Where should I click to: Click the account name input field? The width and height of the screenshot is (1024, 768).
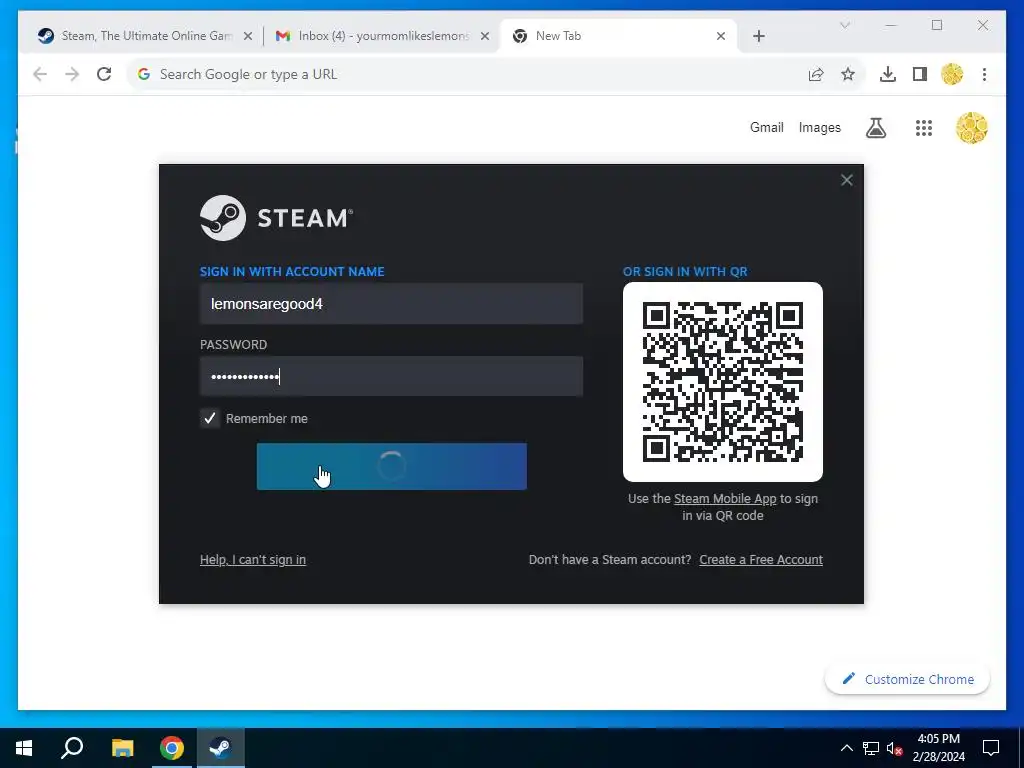tap(391, 304)
